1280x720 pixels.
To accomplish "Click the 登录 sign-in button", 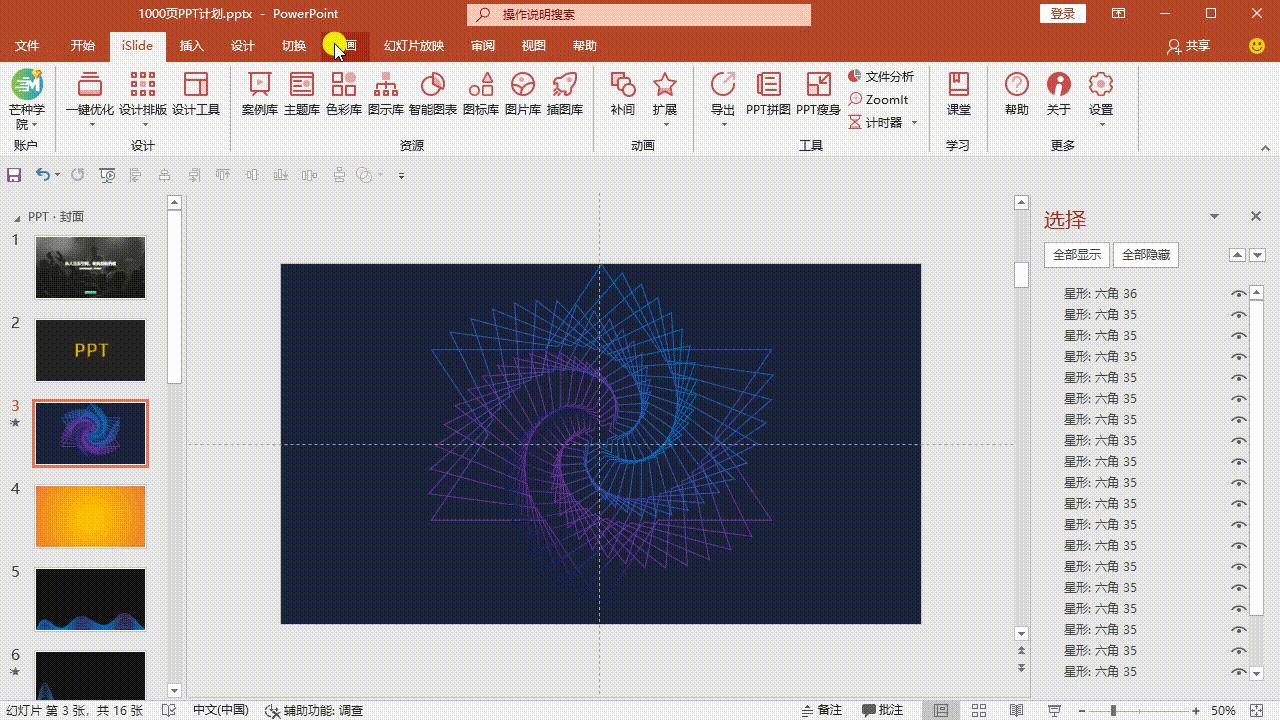I will click(1063, 14).
